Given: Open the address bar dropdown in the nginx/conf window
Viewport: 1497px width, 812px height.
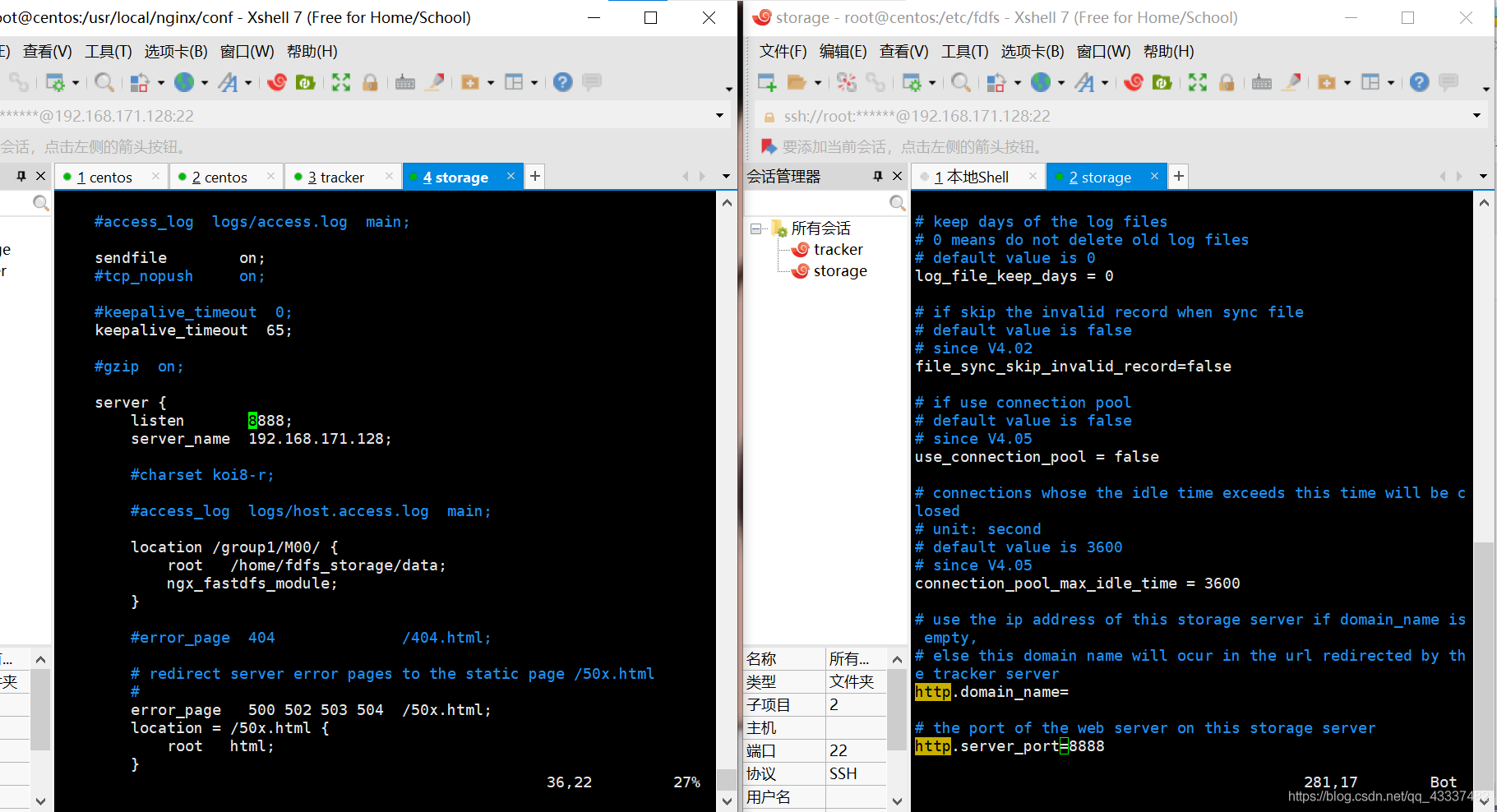Looking at the screenshot, I should (720, 116).
